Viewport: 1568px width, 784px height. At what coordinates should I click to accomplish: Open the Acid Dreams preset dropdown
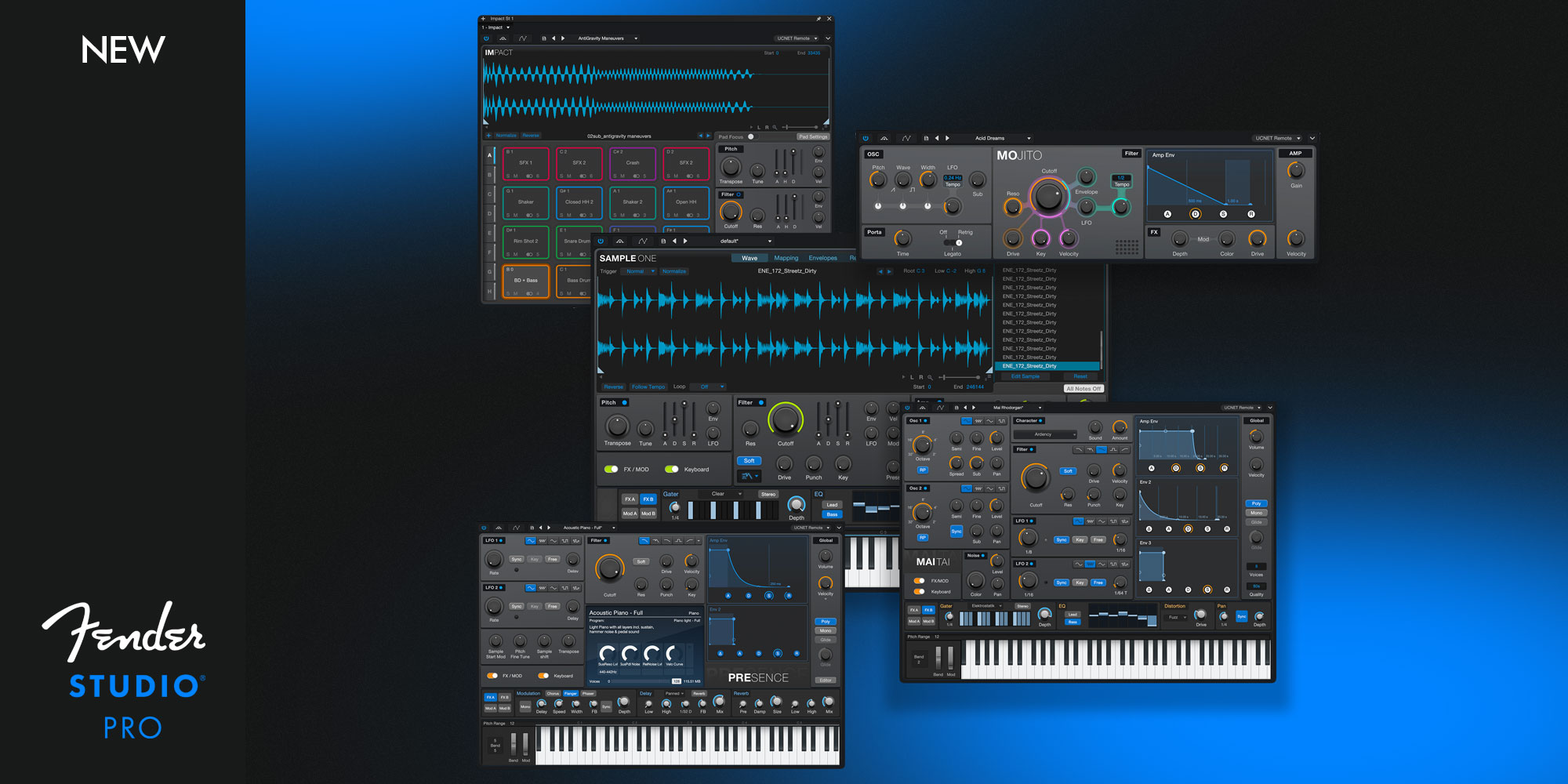pyautogui.click(x=1029, y=138)
